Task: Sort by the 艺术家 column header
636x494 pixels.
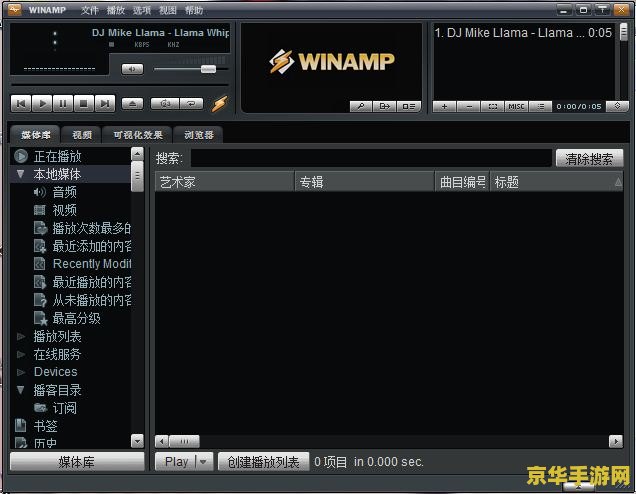Action: tap(224, 182)
